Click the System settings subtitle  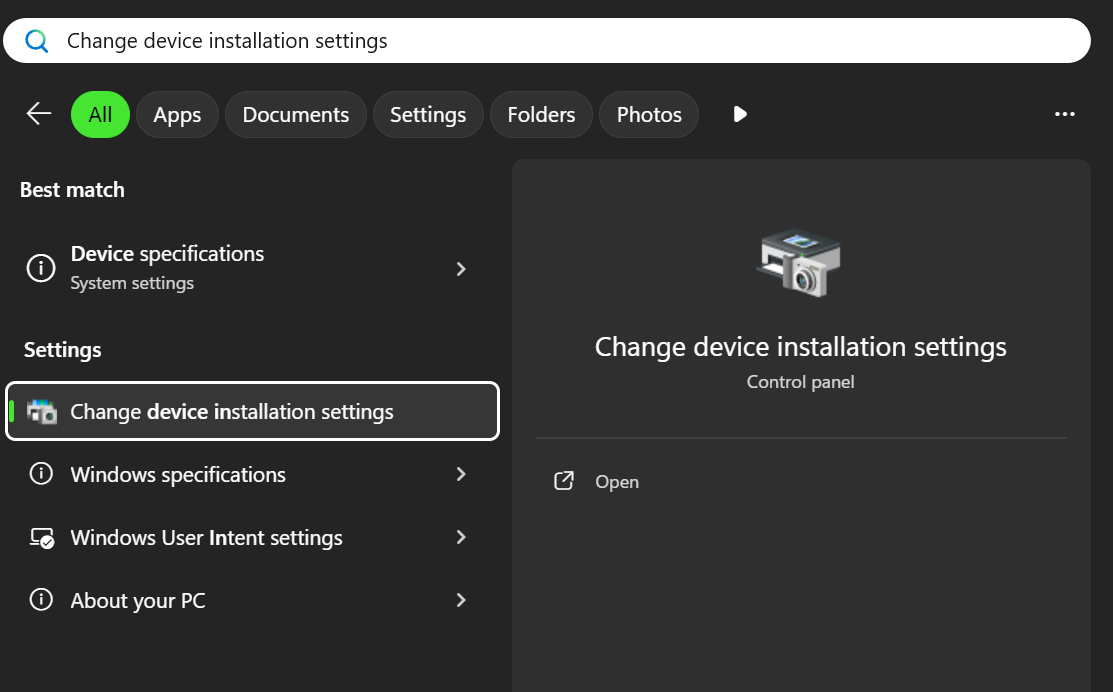[x=132, y=283]
